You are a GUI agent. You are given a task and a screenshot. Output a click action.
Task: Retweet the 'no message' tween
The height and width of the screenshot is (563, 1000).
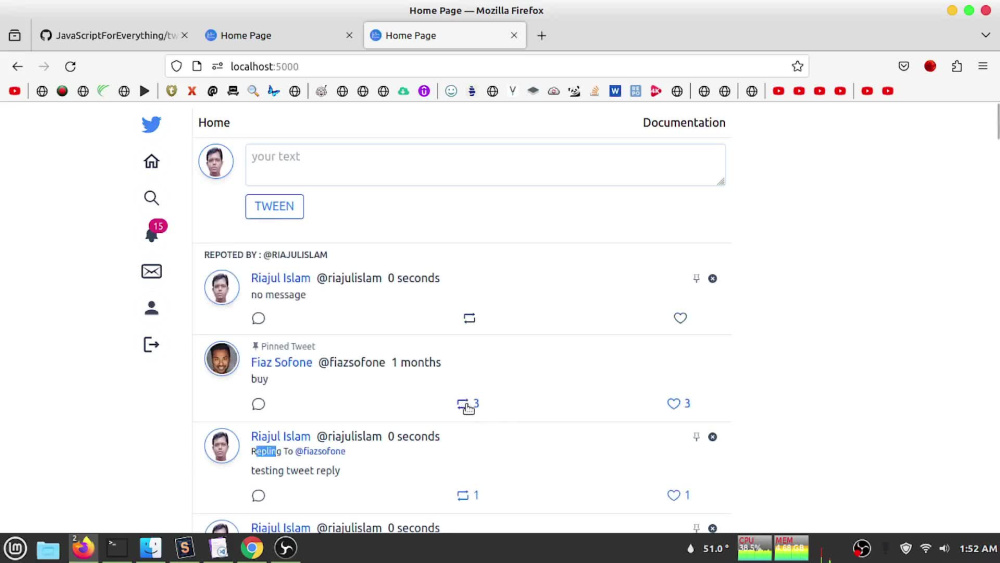469,318
